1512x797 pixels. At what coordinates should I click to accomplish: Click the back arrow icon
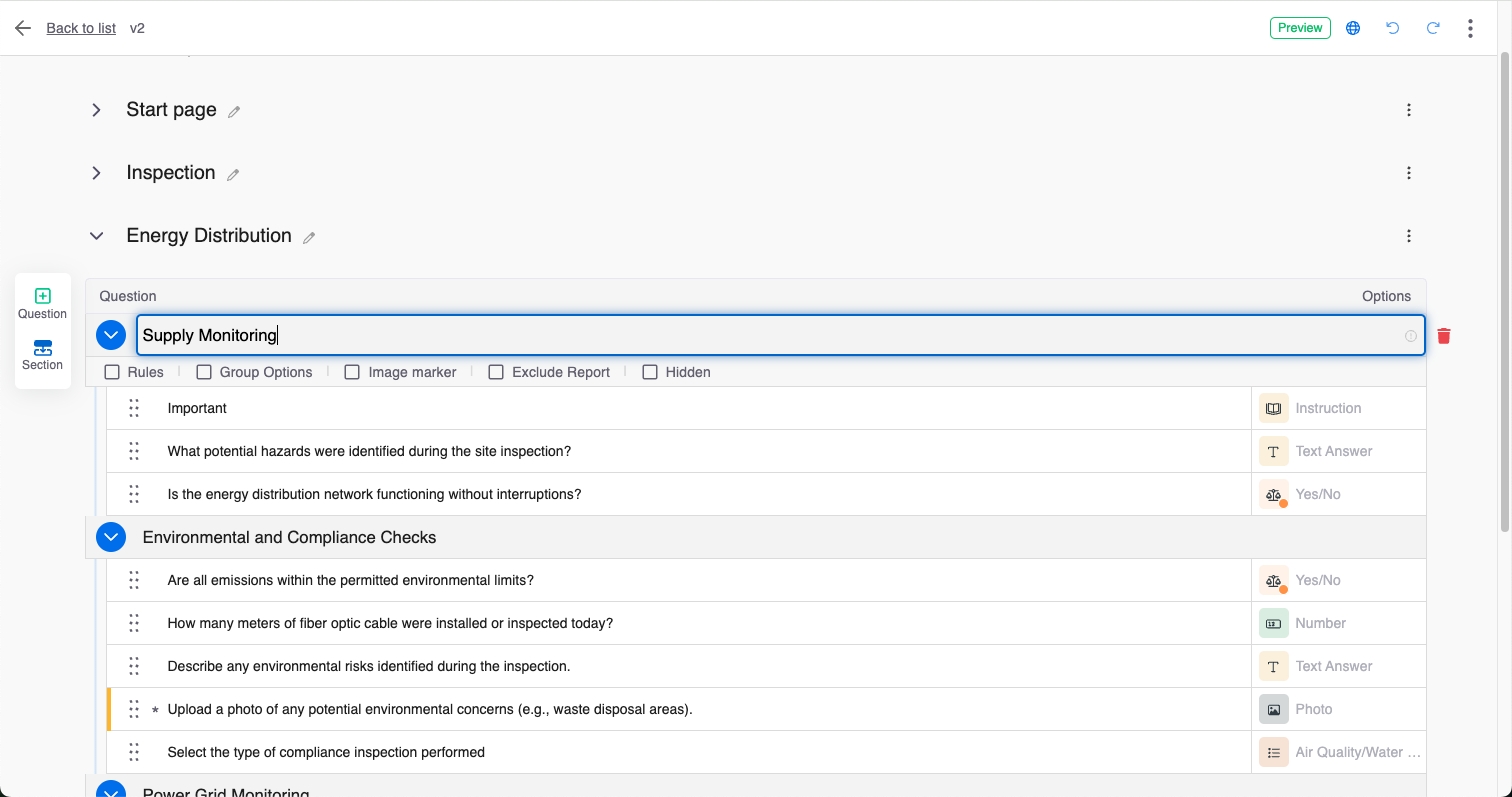[x=23, y=28]
